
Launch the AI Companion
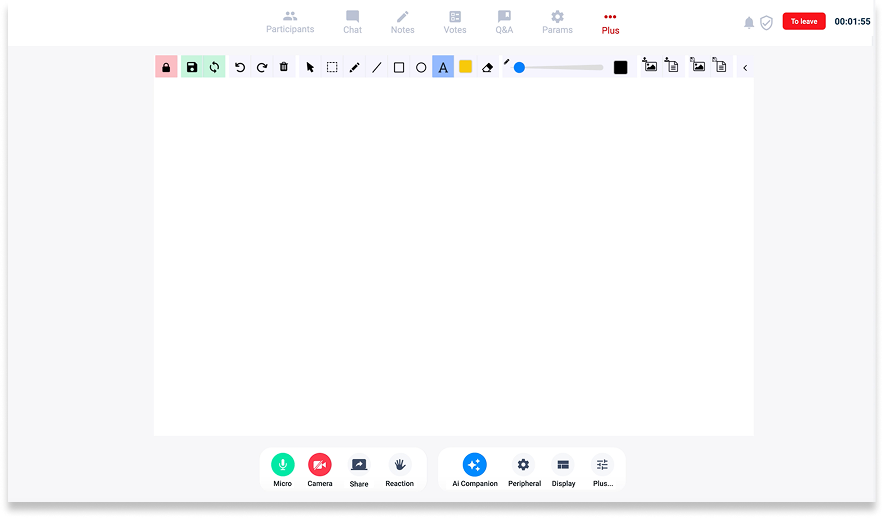(475, 465)
